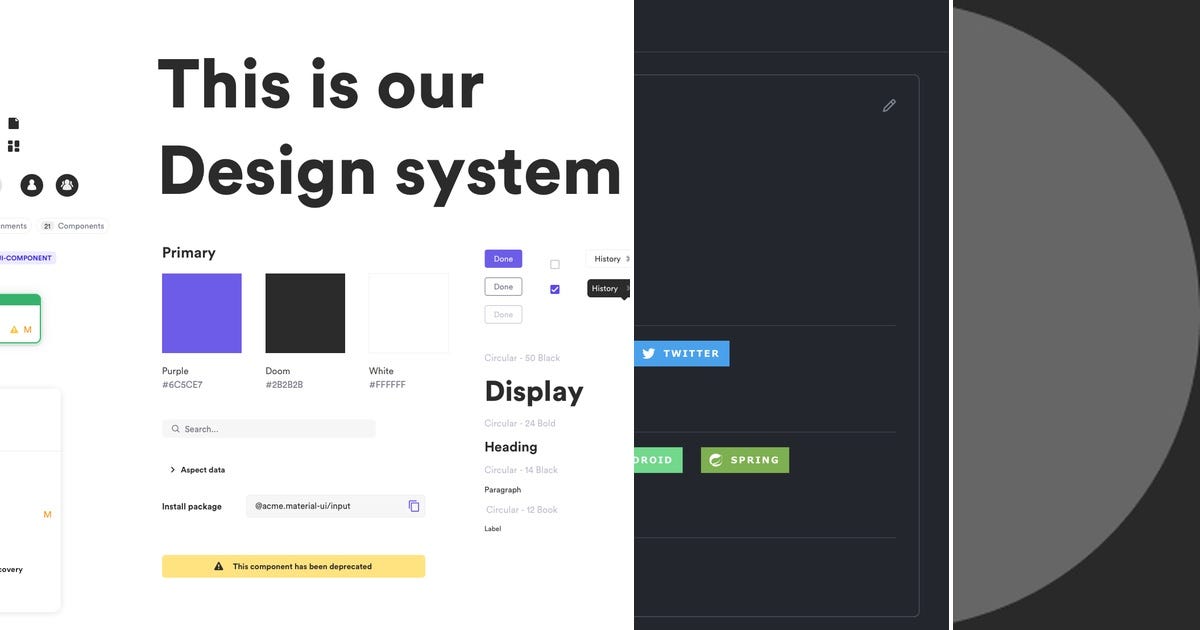1200x630 pixels.
Task: Enable the empty checkbox above the checked one
Action: pos(555,263)
